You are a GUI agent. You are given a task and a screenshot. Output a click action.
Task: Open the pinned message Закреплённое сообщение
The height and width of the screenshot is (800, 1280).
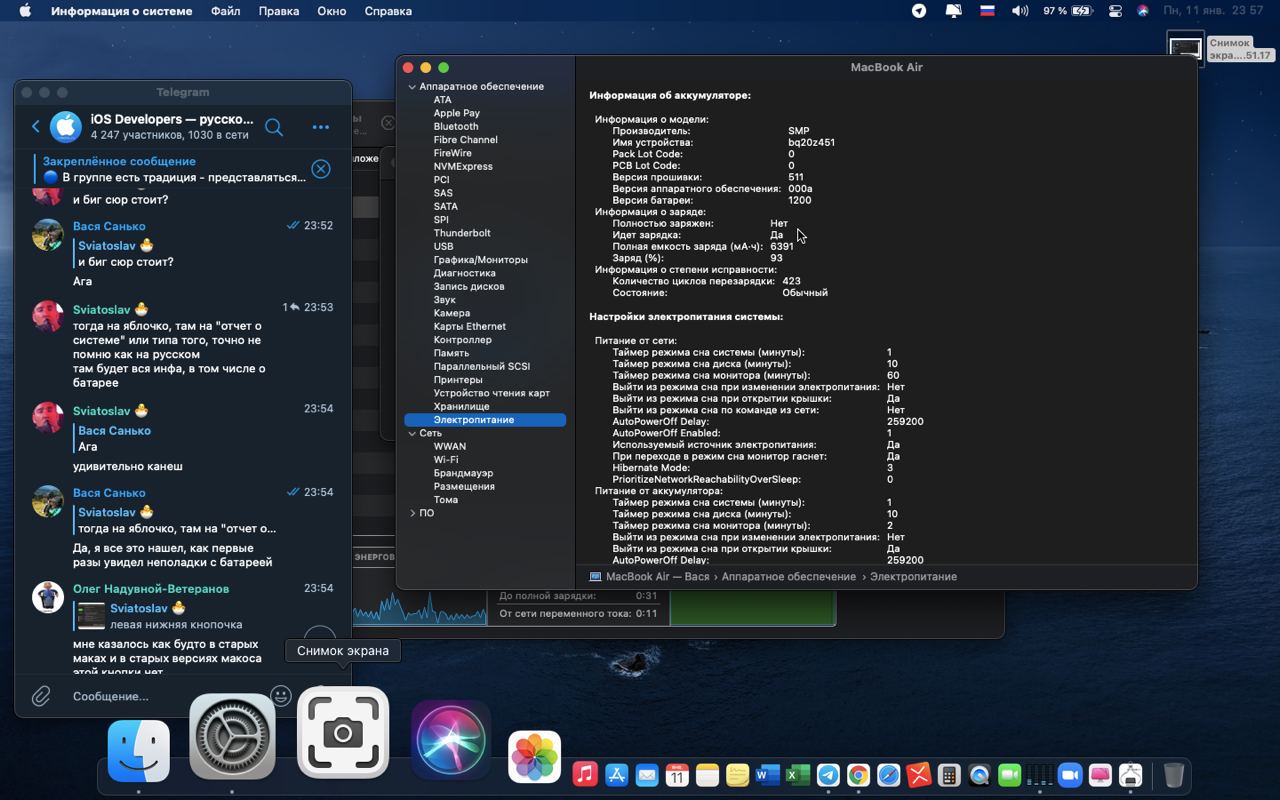pyautogui.click(x=170, y=169)
